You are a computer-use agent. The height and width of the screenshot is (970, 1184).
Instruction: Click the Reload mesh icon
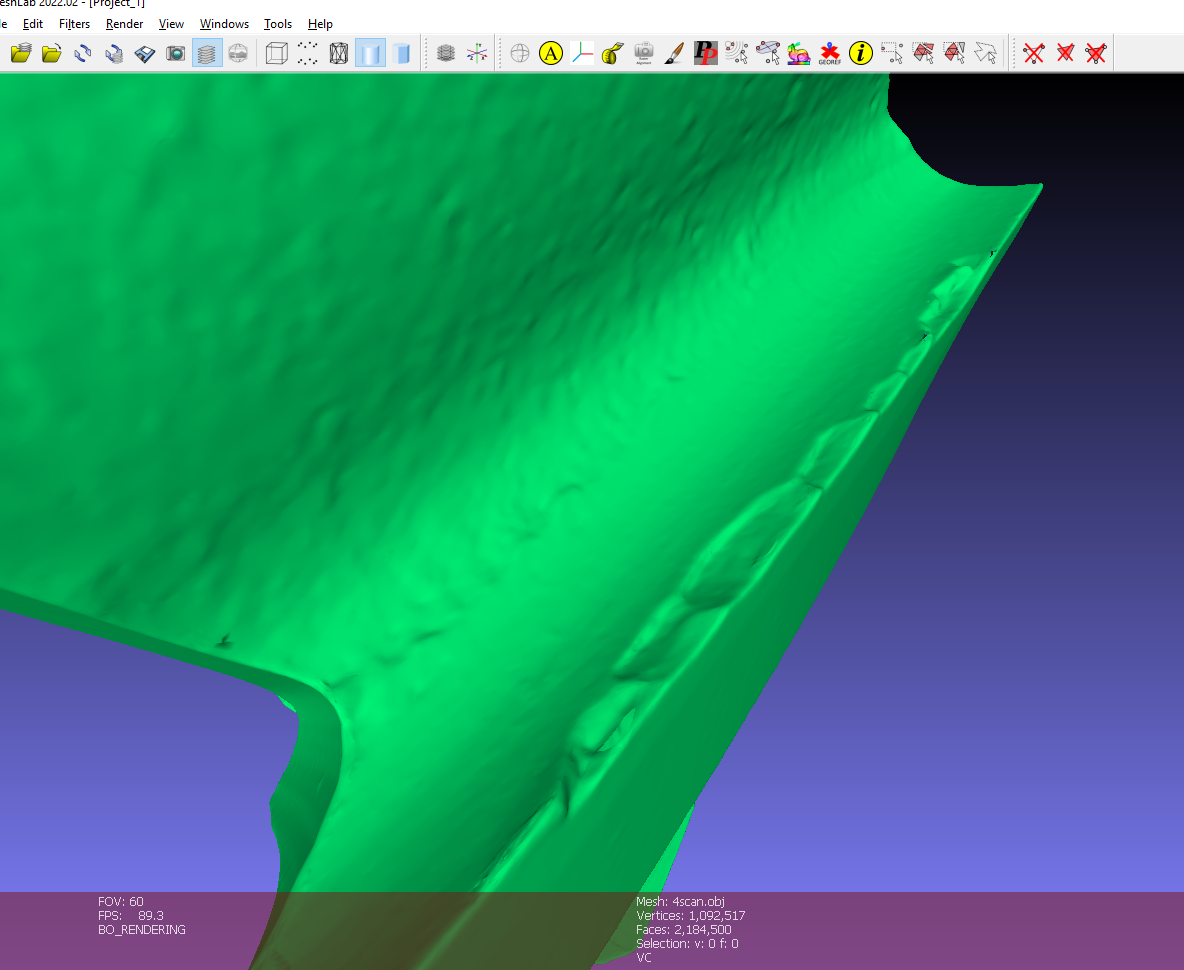(x=83, y=53)
